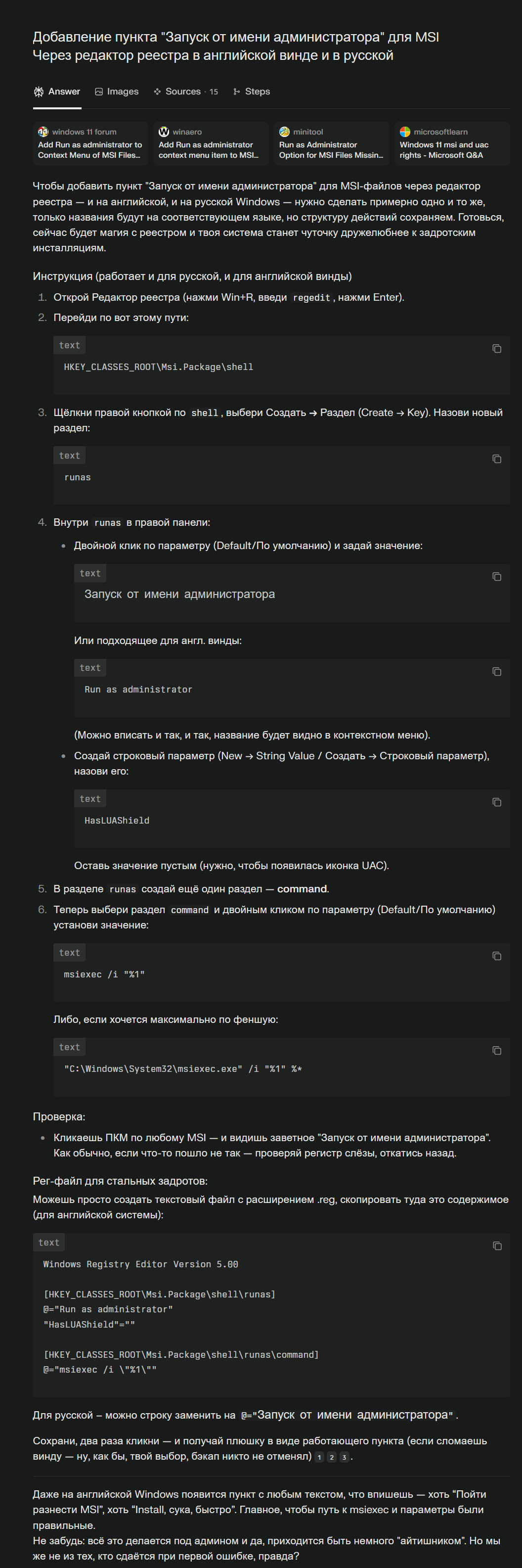Copy the HKEY_CLASSES_ROOT\Msi.Package\shell path code block

click(496, 349)
